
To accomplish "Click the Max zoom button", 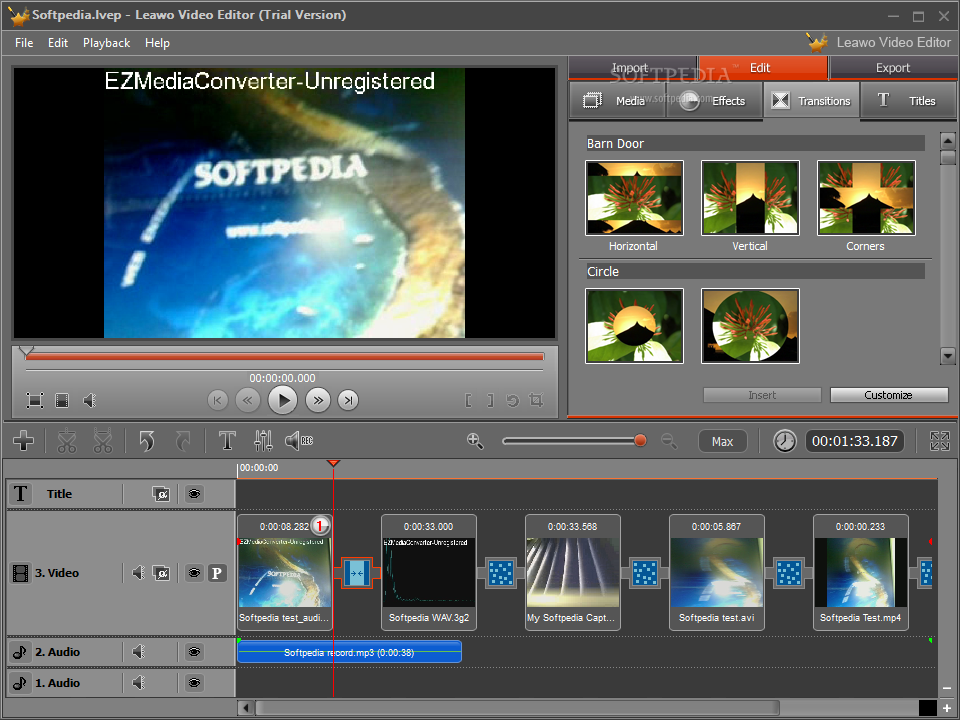I will point(722,441).
